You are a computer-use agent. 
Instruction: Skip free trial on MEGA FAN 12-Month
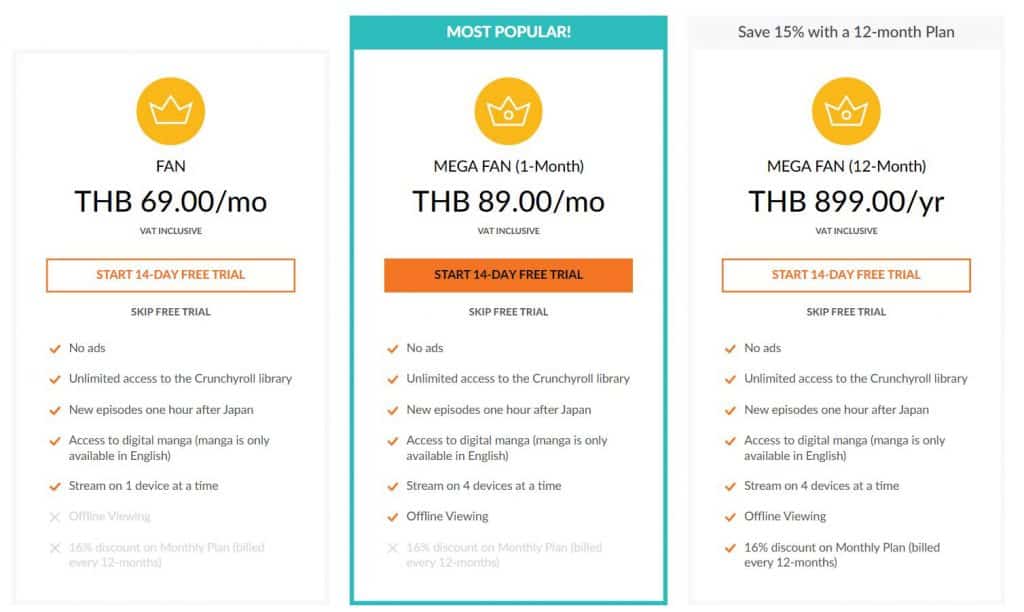(x=846, y=312)
